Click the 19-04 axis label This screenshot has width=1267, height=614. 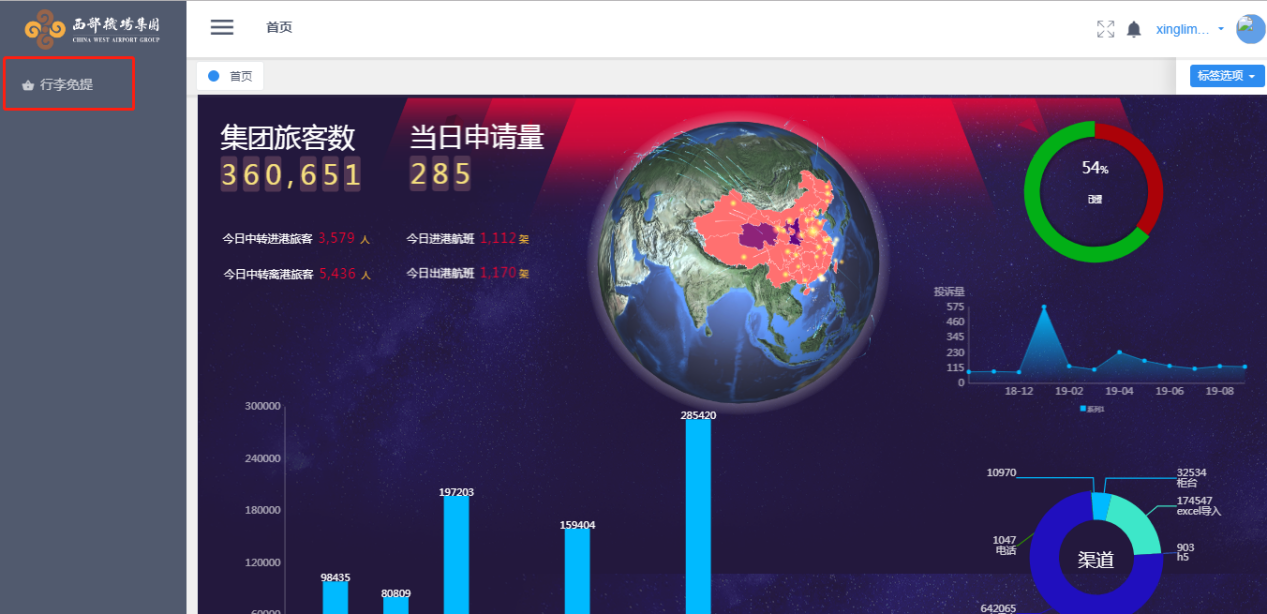[x=1119, y=391]
